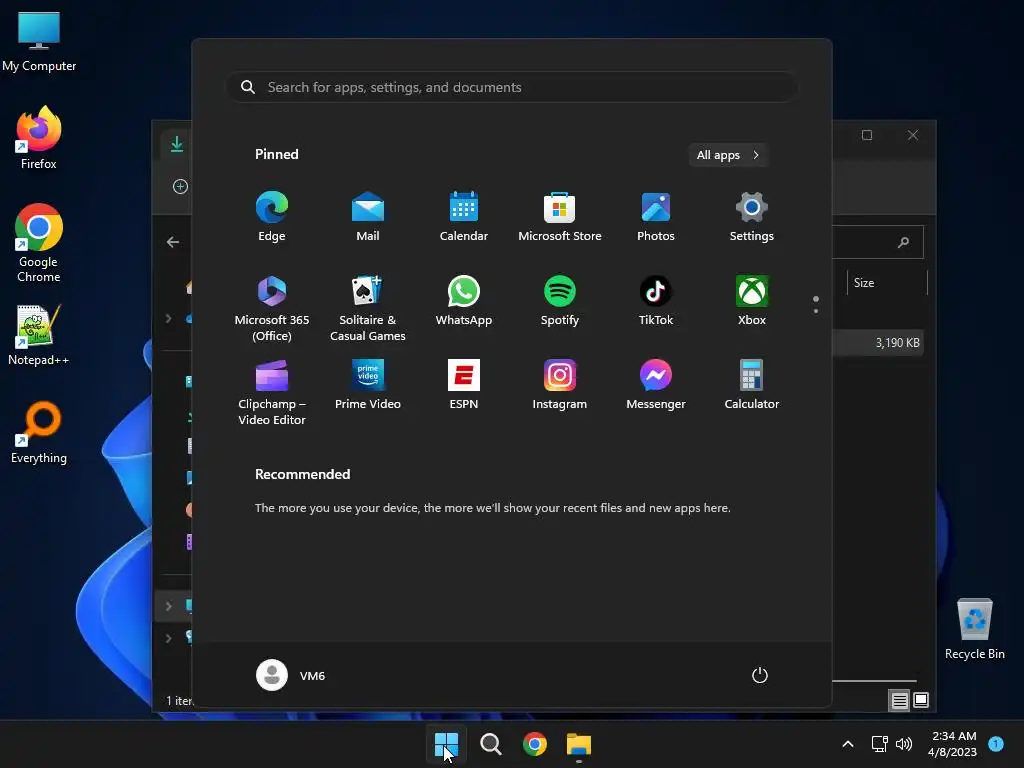Open My Computer desktop icon
Viewport: 1024px width, 768px height.
point(39,42)
